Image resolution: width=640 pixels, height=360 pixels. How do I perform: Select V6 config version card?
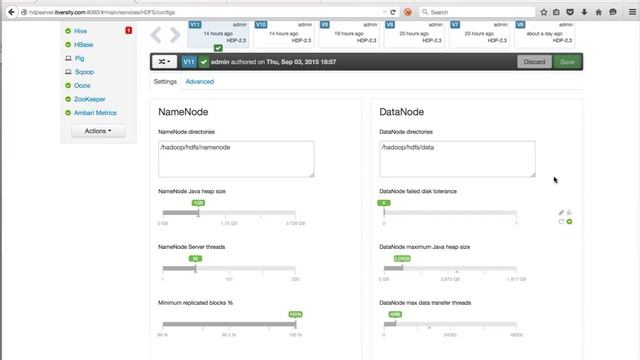tap(545, 33)
